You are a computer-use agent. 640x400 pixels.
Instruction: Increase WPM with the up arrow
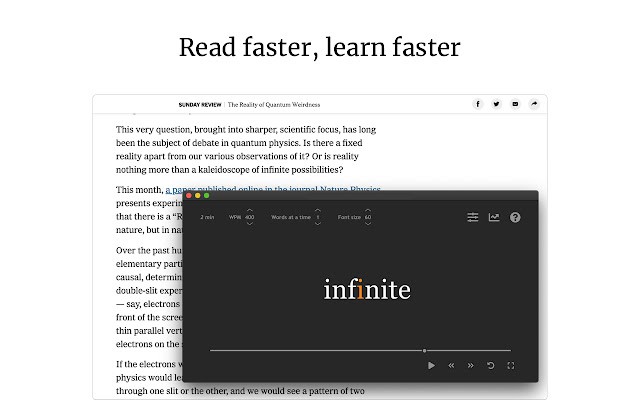point(249,210)
